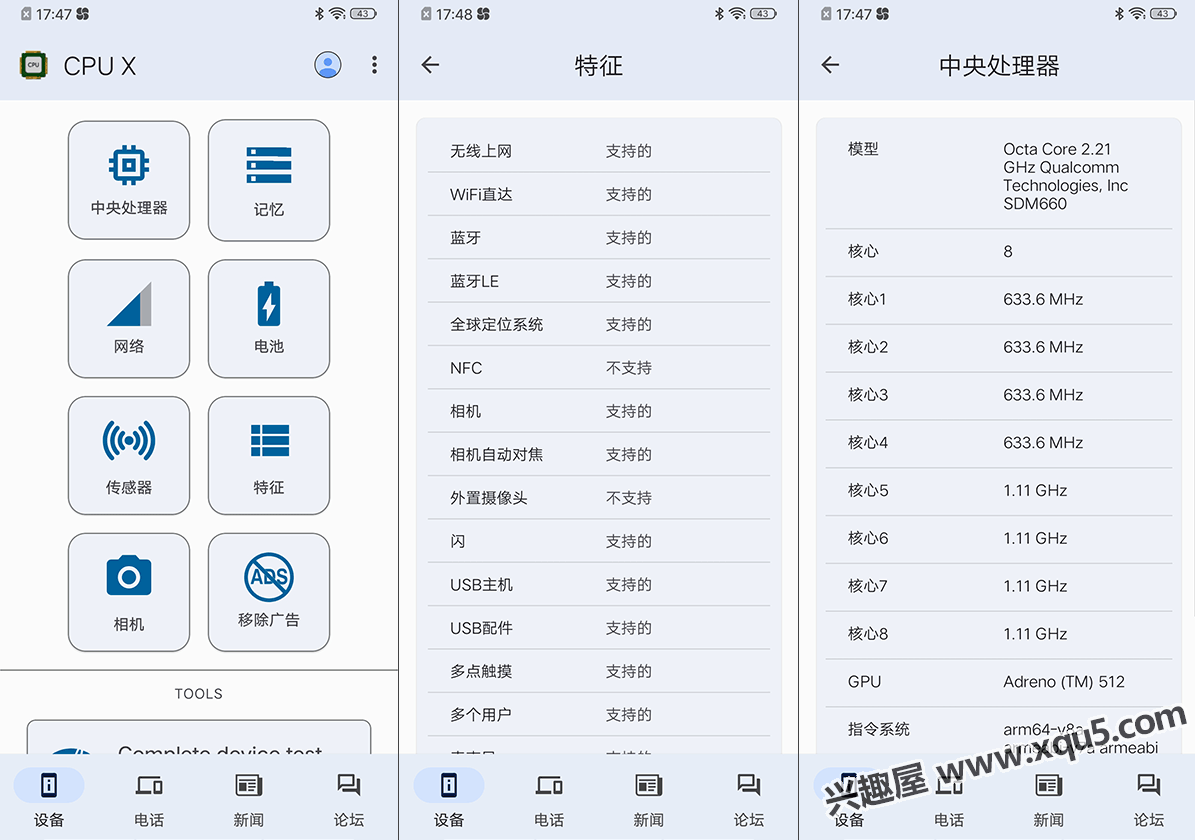The width and height of the screenshot is (1195, 840).
Task: Open the 记忆 (memory) section
Action: coord(268,180)
